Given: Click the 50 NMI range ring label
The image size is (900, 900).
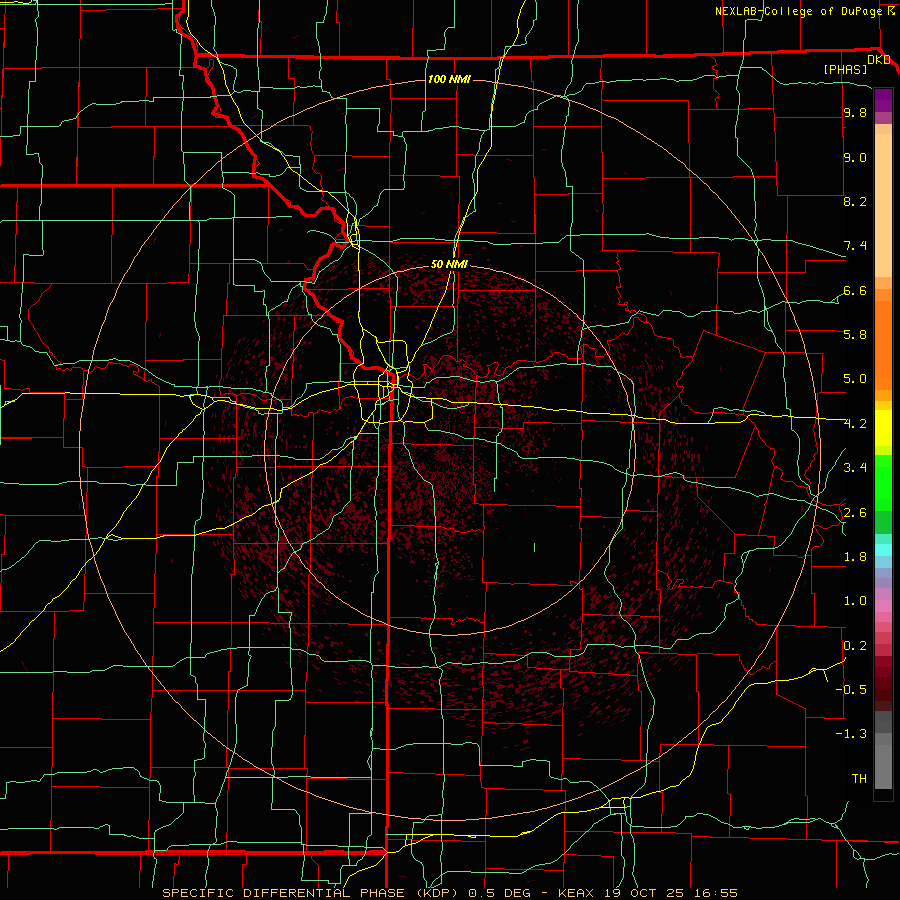Looking at the screenshot, I should click(449, 264).
